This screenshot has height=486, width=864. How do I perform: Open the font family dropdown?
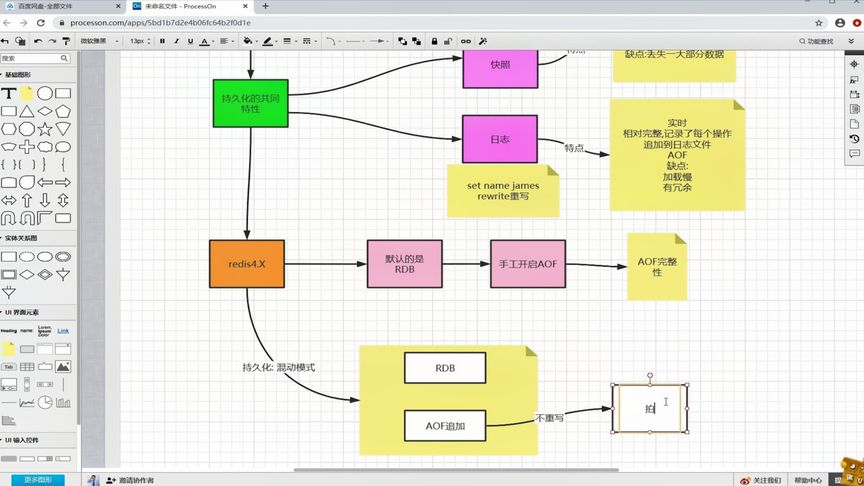[100, 41]
